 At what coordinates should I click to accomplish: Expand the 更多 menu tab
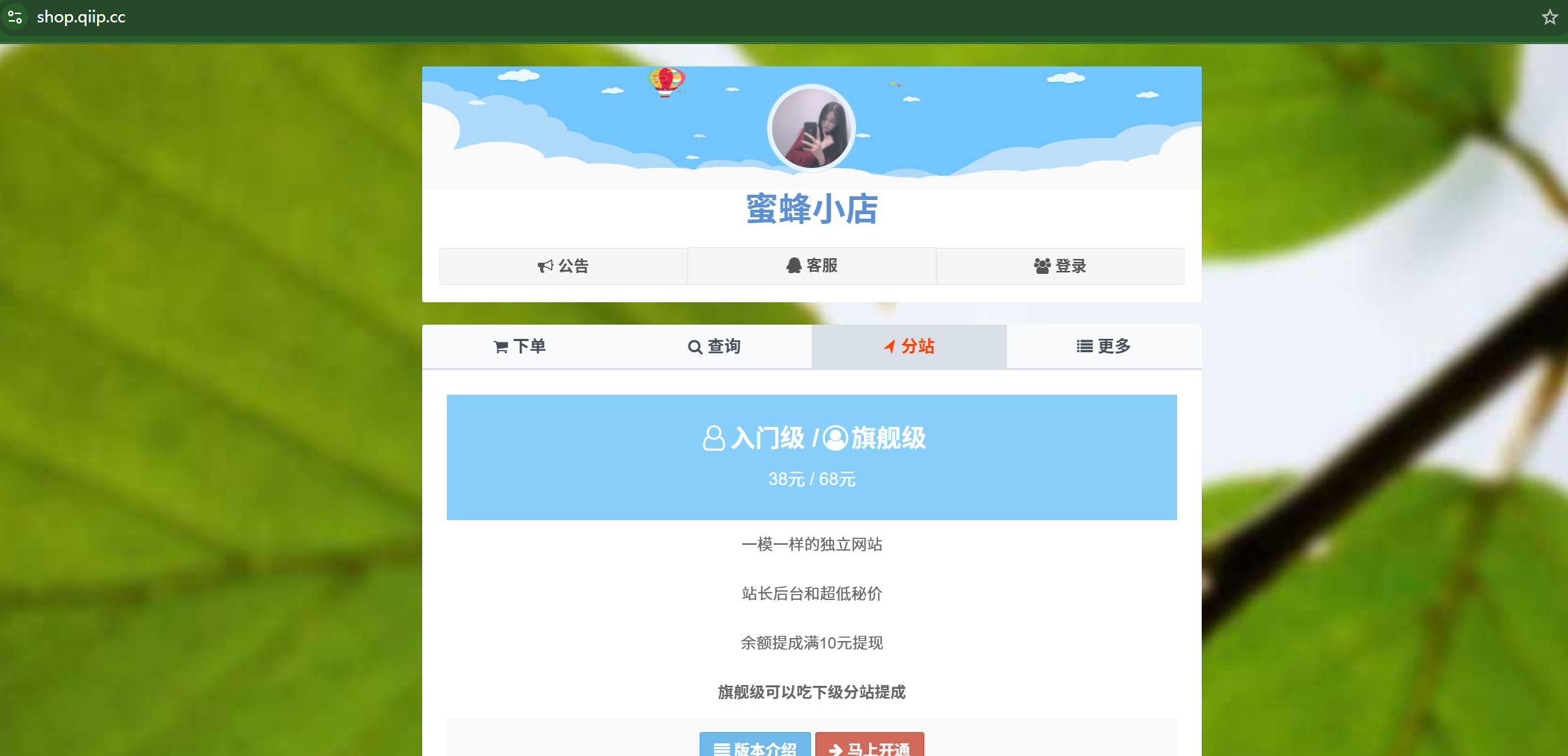pos(1104,346)
